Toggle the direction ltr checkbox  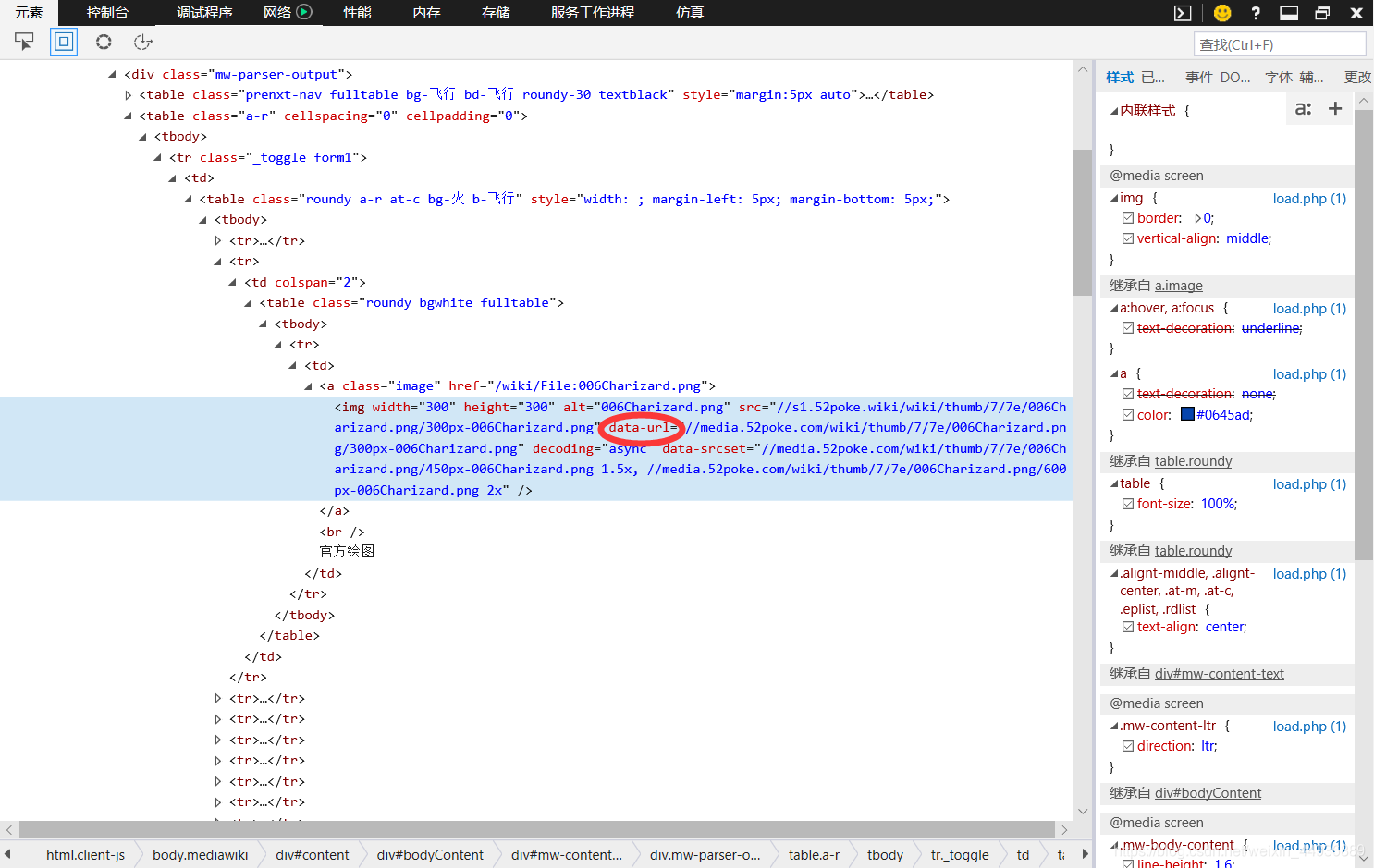1128,746
